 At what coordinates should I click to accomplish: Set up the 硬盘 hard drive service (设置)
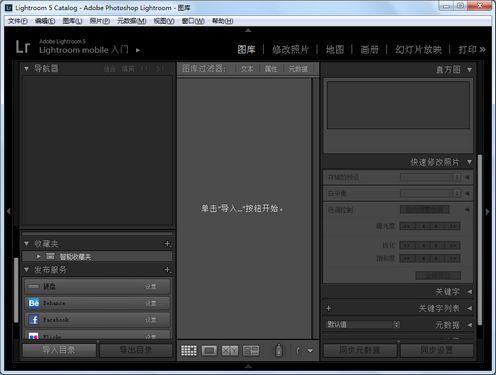151,287
